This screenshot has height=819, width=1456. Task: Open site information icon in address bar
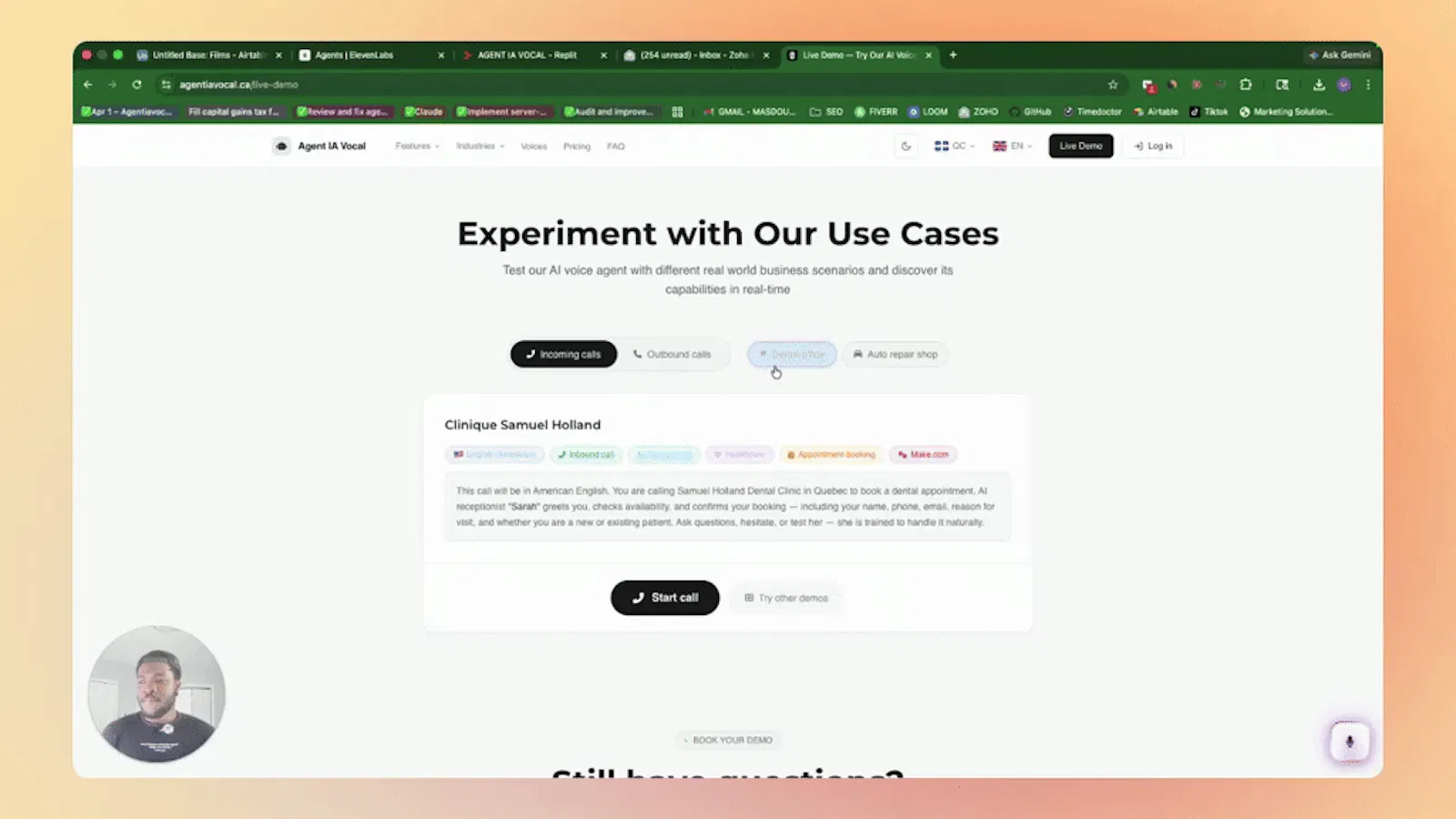coord(166,85)
